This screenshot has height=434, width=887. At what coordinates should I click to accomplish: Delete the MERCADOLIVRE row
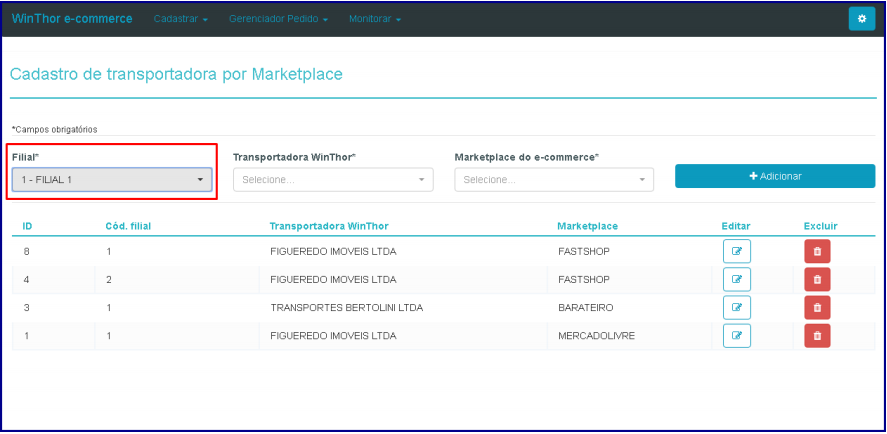pyautogui.click(x=817, y=336)
